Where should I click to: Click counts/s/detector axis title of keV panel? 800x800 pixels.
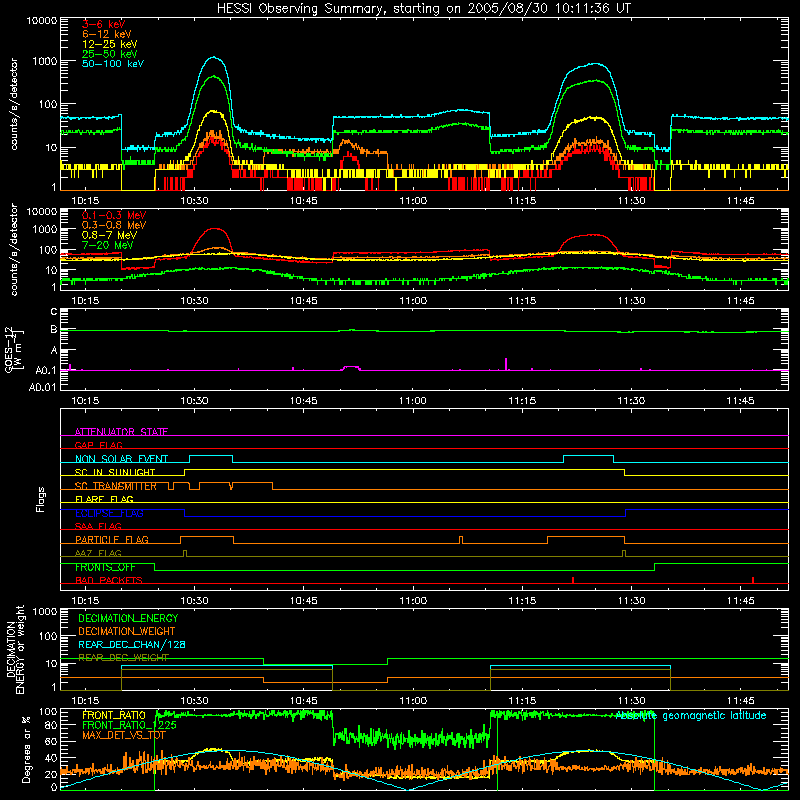(x=14, y=104)
